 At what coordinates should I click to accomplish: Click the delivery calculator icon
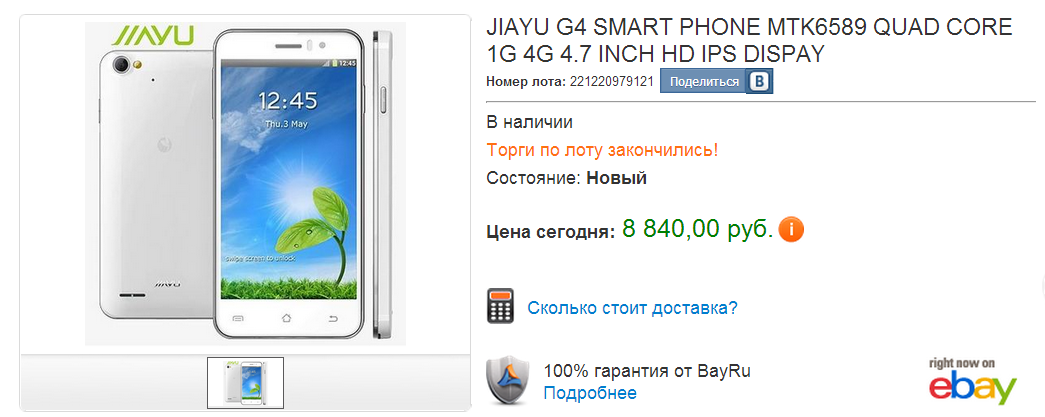click(500, 306)
